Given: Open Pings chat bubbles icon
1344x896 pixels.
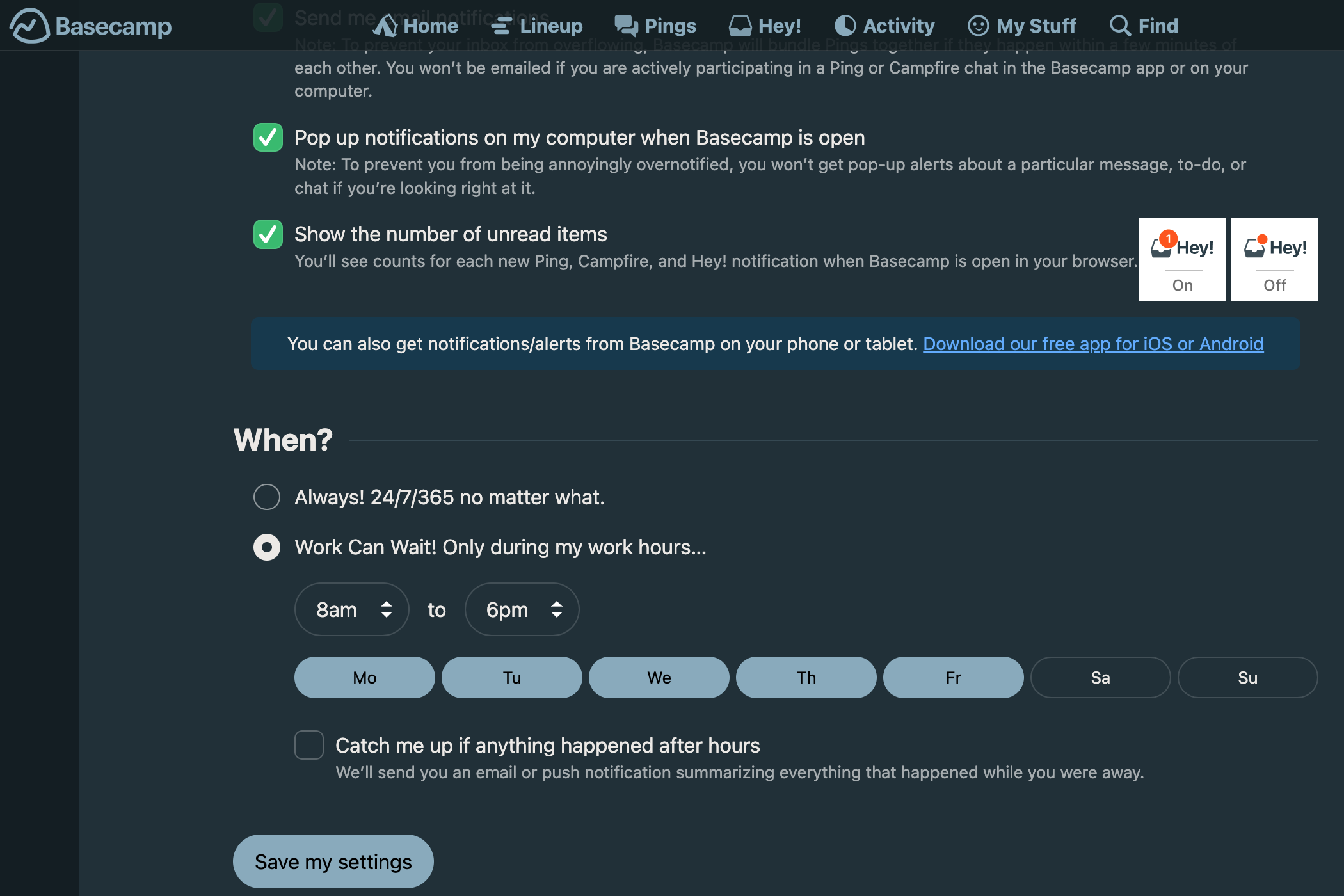Looking at the screenshot, I should 626,26.
